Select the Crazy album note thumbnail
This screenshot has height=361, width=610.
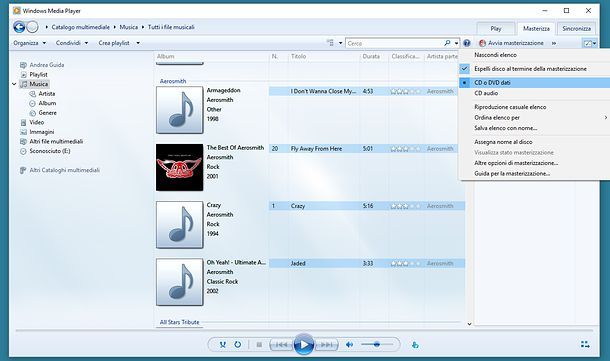point(179,225)
